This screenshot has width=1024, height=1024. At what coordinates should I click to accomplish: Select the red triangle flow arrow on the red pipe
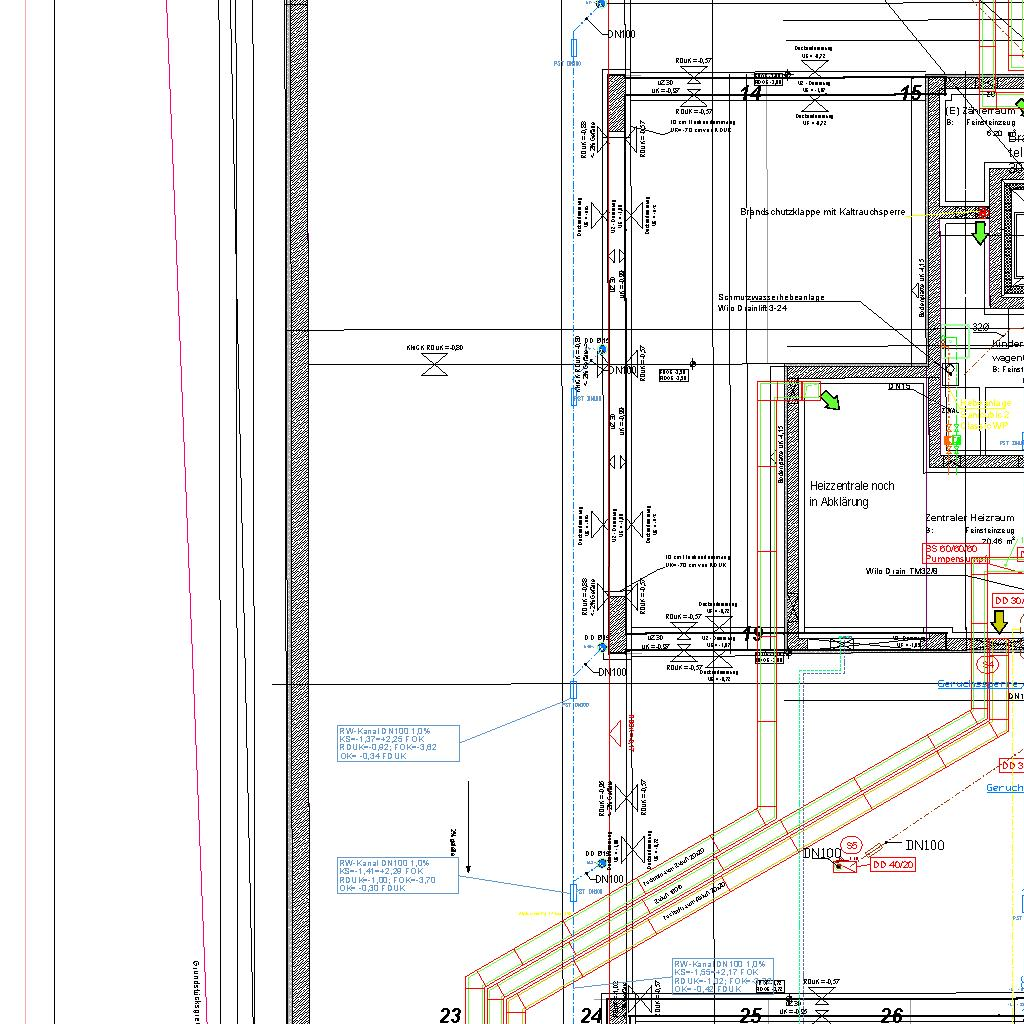point(615,733)
